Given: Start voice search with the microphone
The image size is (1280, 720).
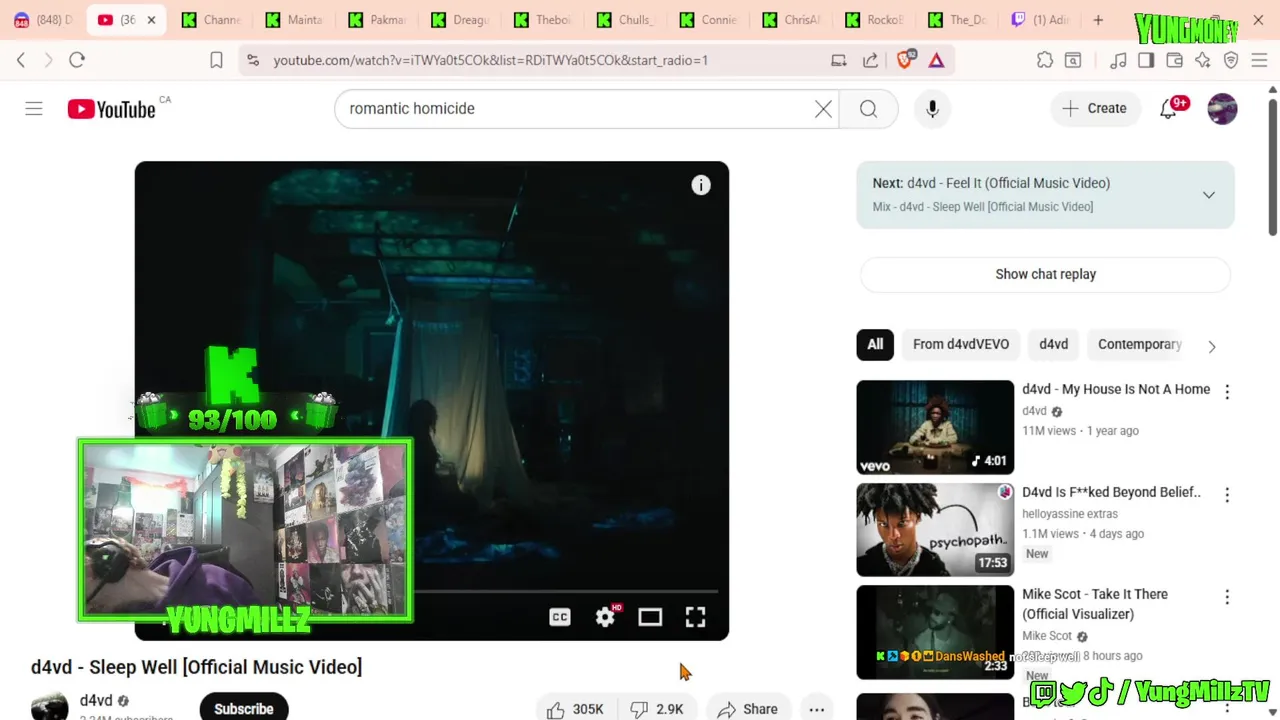Looking at the screenshot, I should pos(932,109).
